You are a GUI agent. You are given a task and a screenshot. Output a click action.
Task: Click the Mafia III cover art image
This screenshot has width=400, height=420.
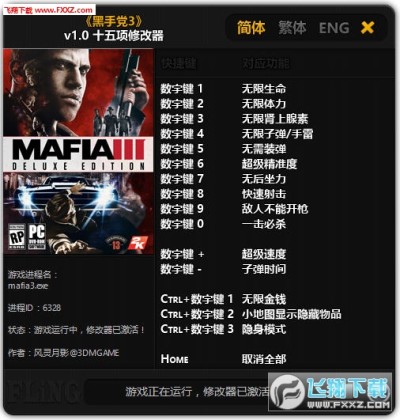tap(78, 151)
